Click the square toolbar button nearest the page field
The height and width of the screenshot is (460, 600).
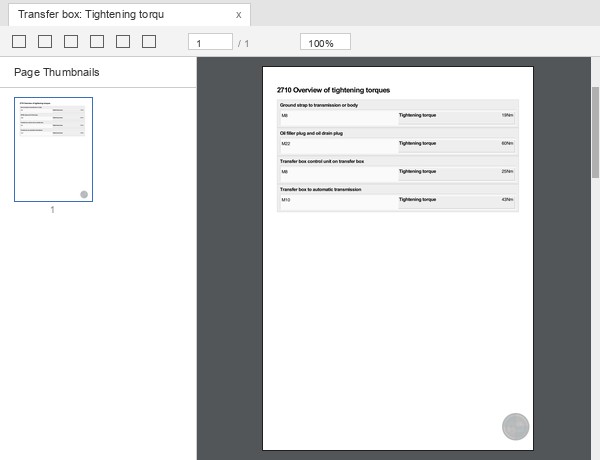pyautogui.click(x=149, y=41)
